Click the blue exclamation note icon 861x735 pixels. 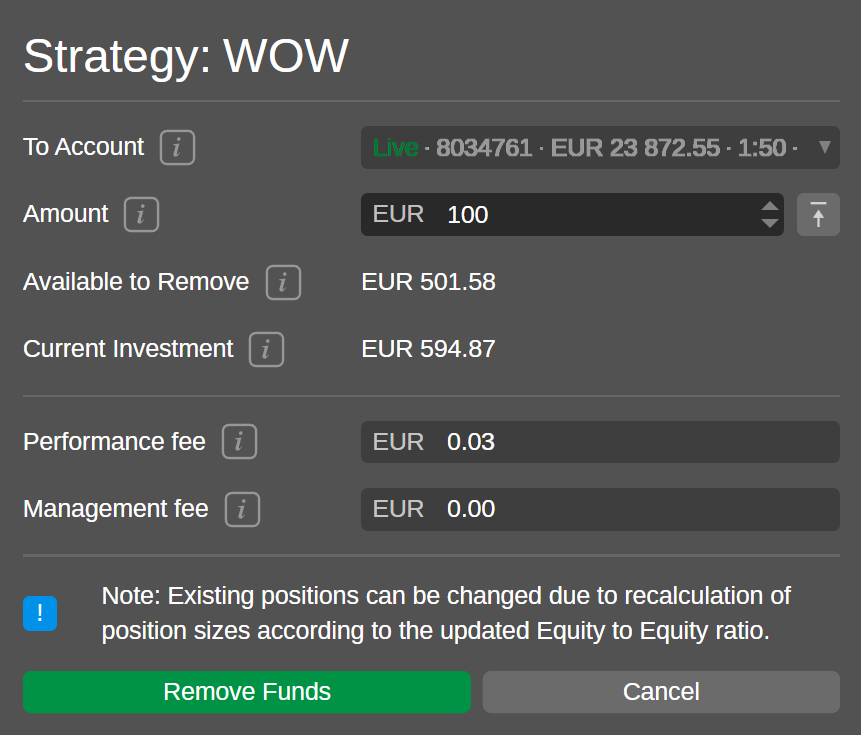(x=40, y=613)
